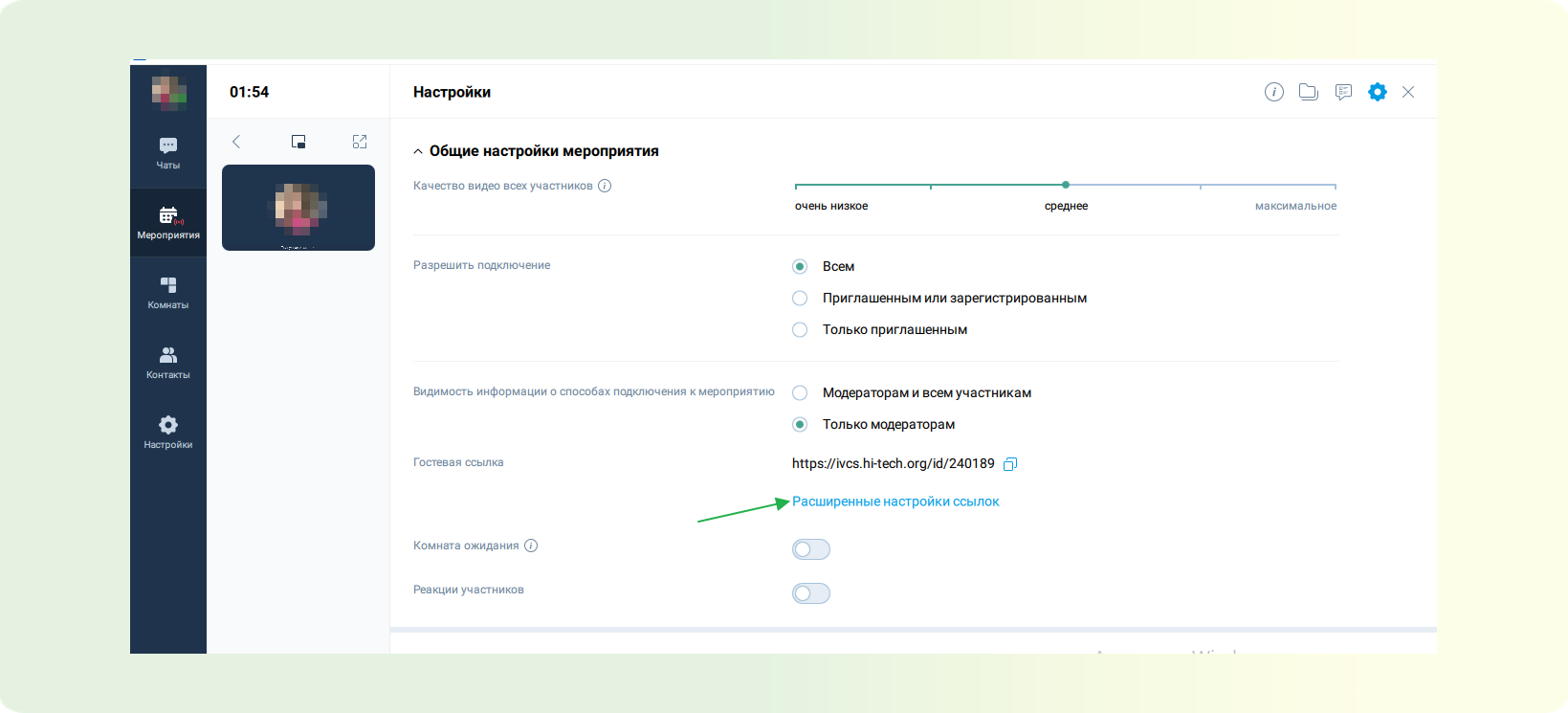
Task: Click the user avatar in the sidebar
Action: click(x=168, y=92)
